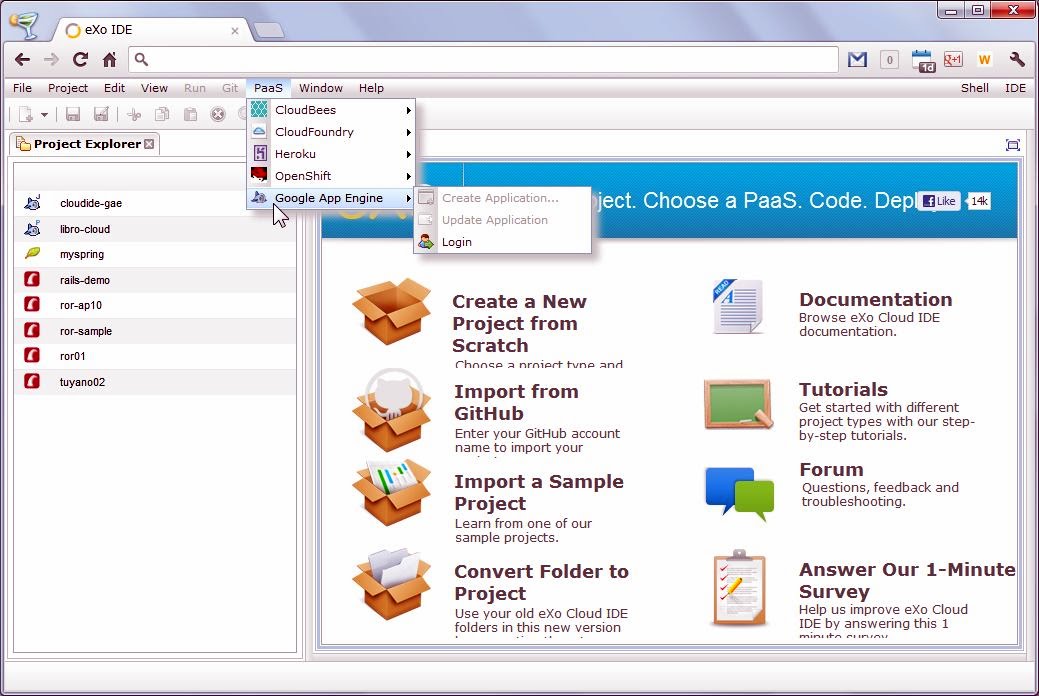Open the Window menu
The image size is (1039, 696).
(x=320, y=88)
